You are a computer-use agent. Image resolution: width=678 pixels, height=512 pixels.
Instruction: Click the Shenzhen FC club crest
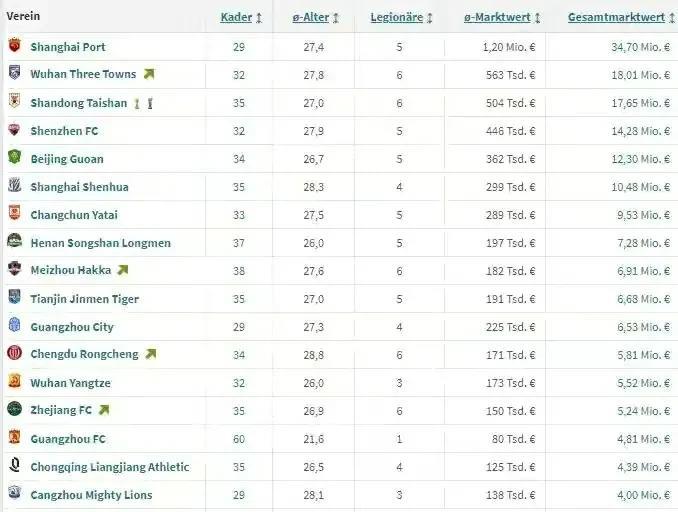point(14,129)
